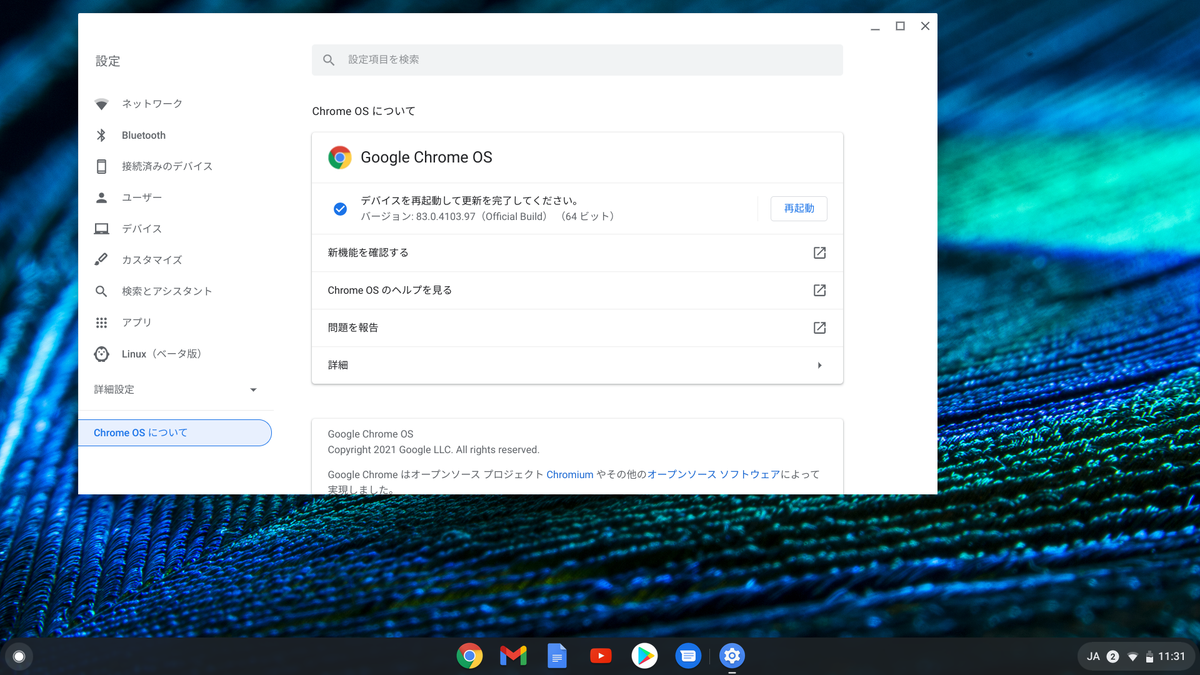1200x675 pixels.
Task: Open Play Store from the shelf
Action: (x=645, y=656)
